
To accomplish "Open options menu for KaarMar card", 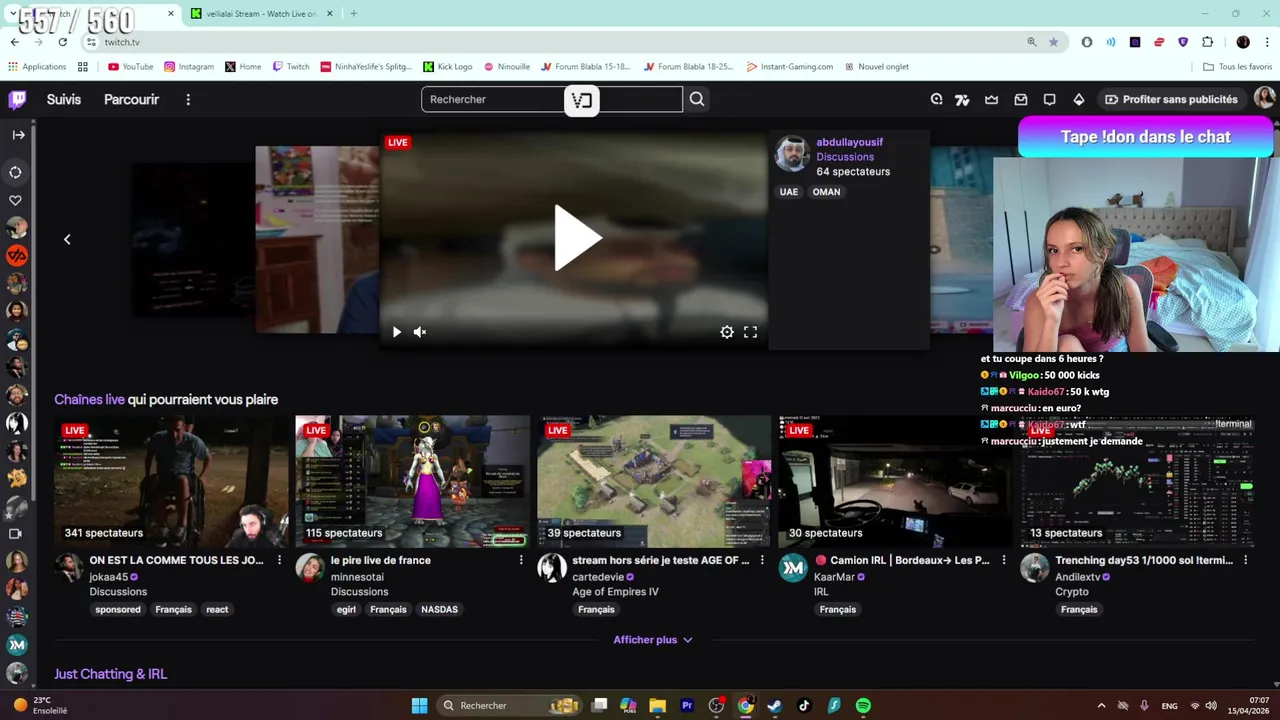I will tap(1004, 560).
